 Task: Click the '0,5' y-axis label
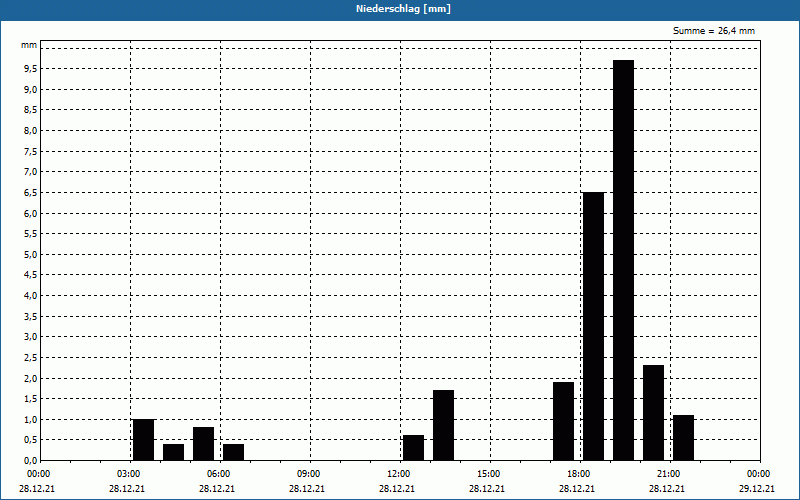[x=31, y=440]
